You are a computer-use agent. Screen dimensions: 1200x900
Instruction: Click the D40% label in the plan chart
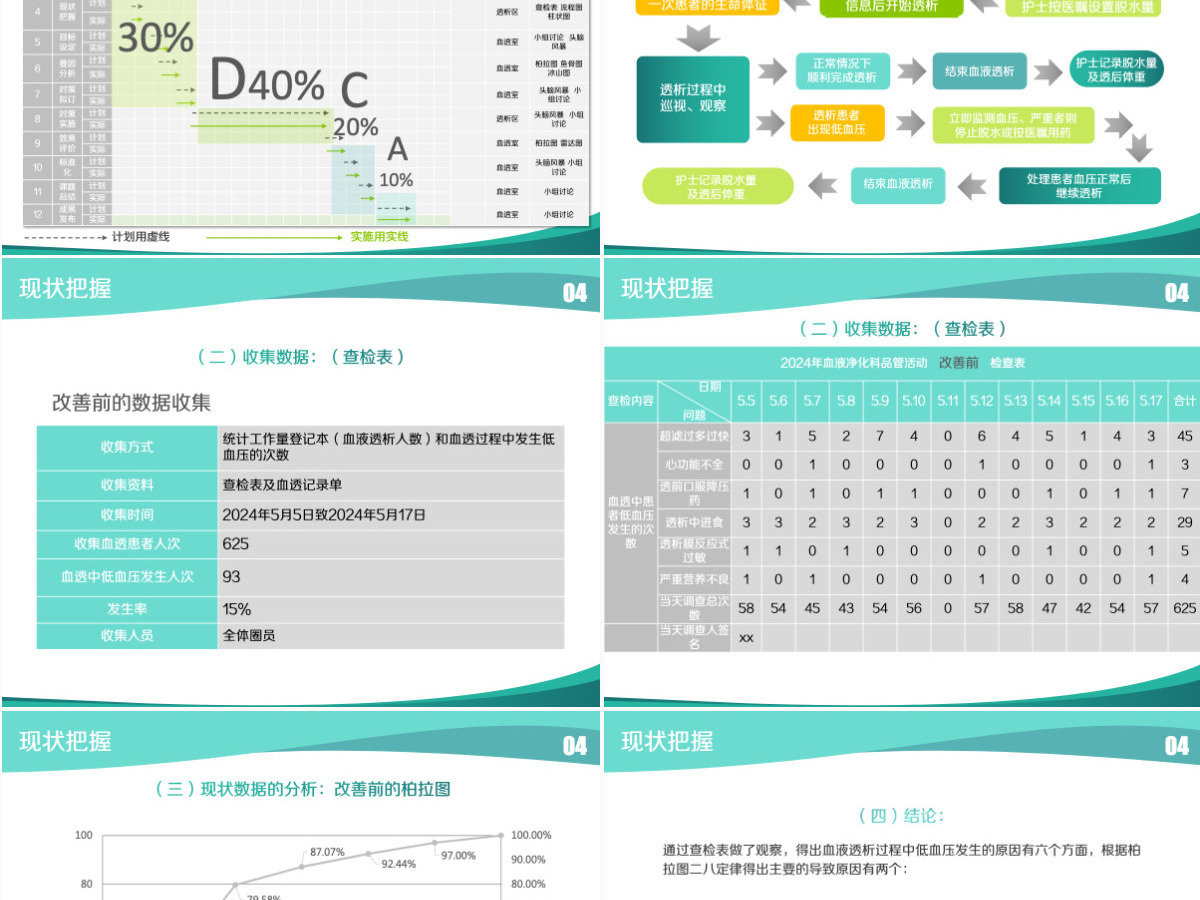[x=267, y=82]
